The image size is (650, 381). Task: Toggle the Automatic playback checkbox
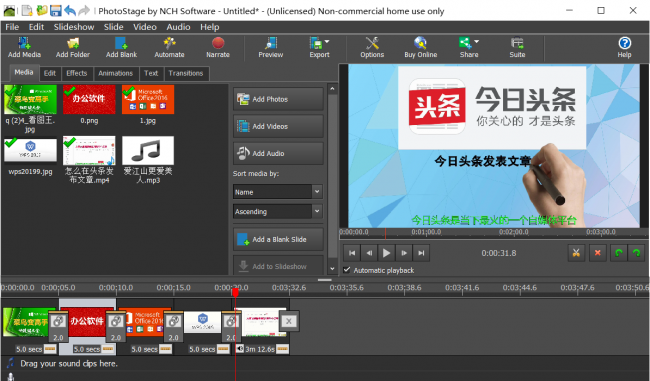(x=347, y=270)
